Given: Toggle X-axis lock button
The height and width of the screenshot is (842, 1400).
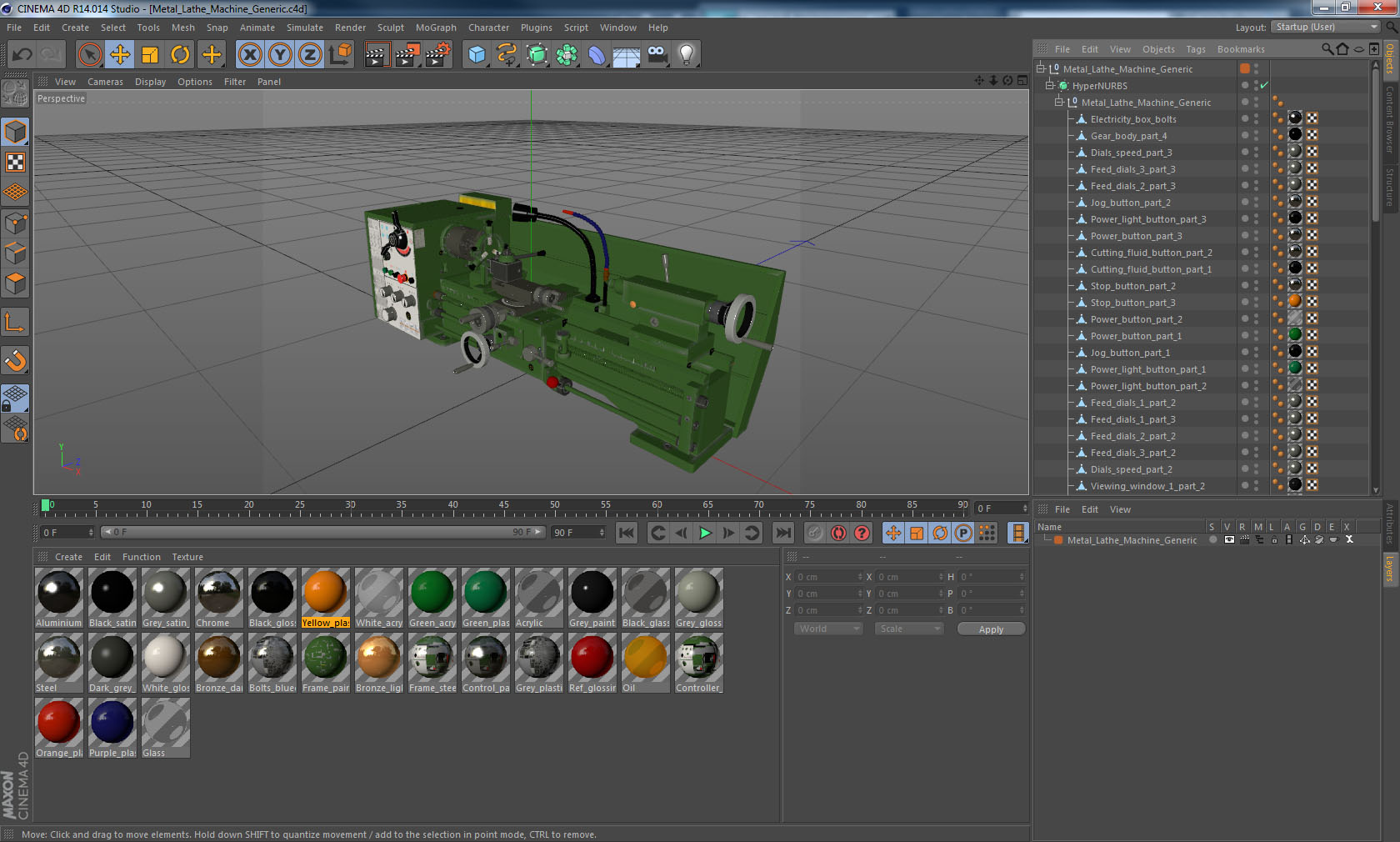Looking at the screenshot, I should point(249,55).
